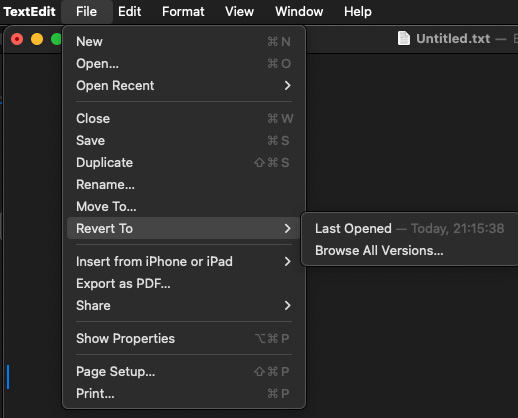Open Page Setup... dialog
The height and width of the screenshot is (418, 518).
[x=184, y=371]
